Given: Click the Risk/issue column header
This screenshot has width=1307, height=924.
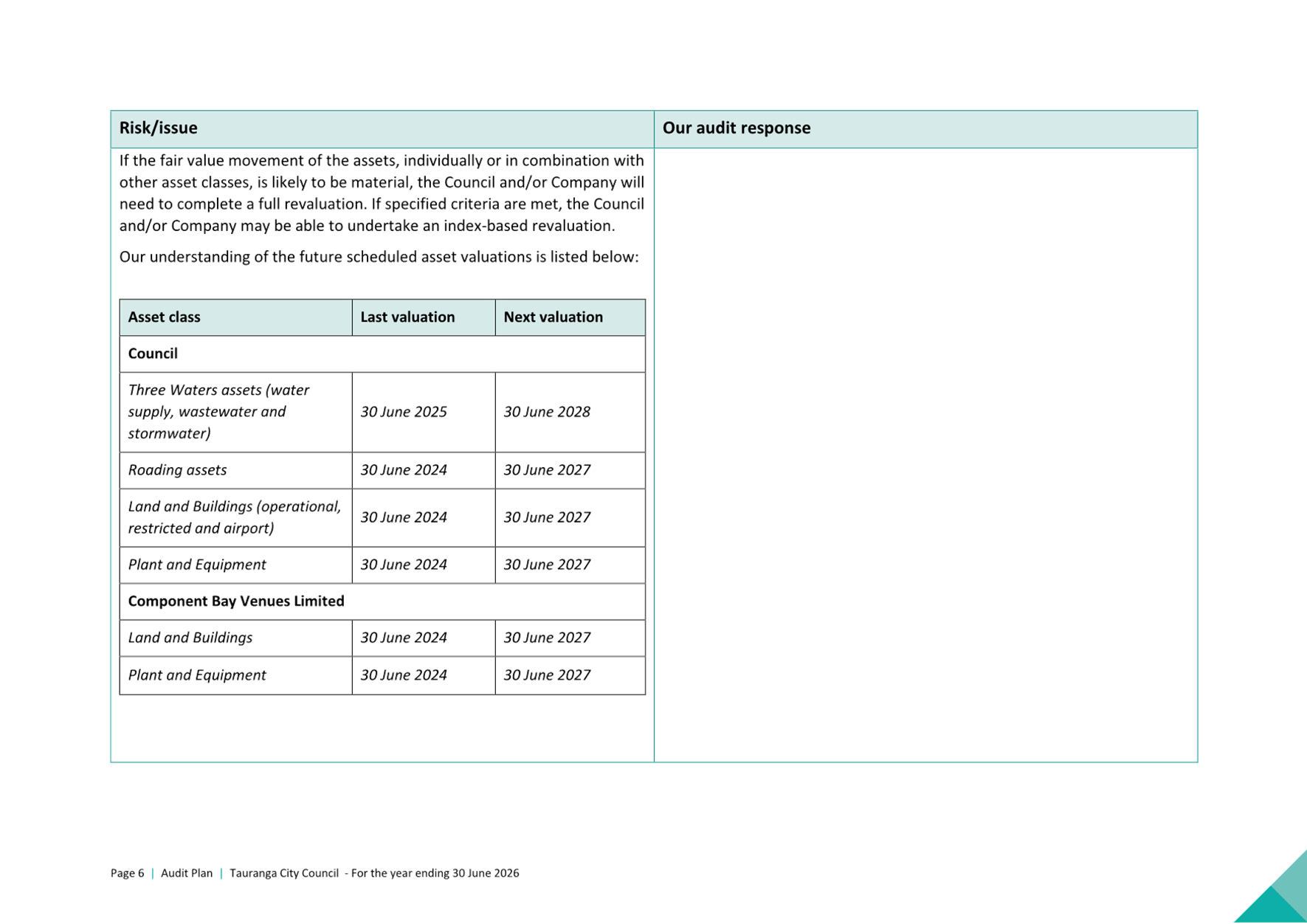Looking at the screenshot, I should 159,128.
